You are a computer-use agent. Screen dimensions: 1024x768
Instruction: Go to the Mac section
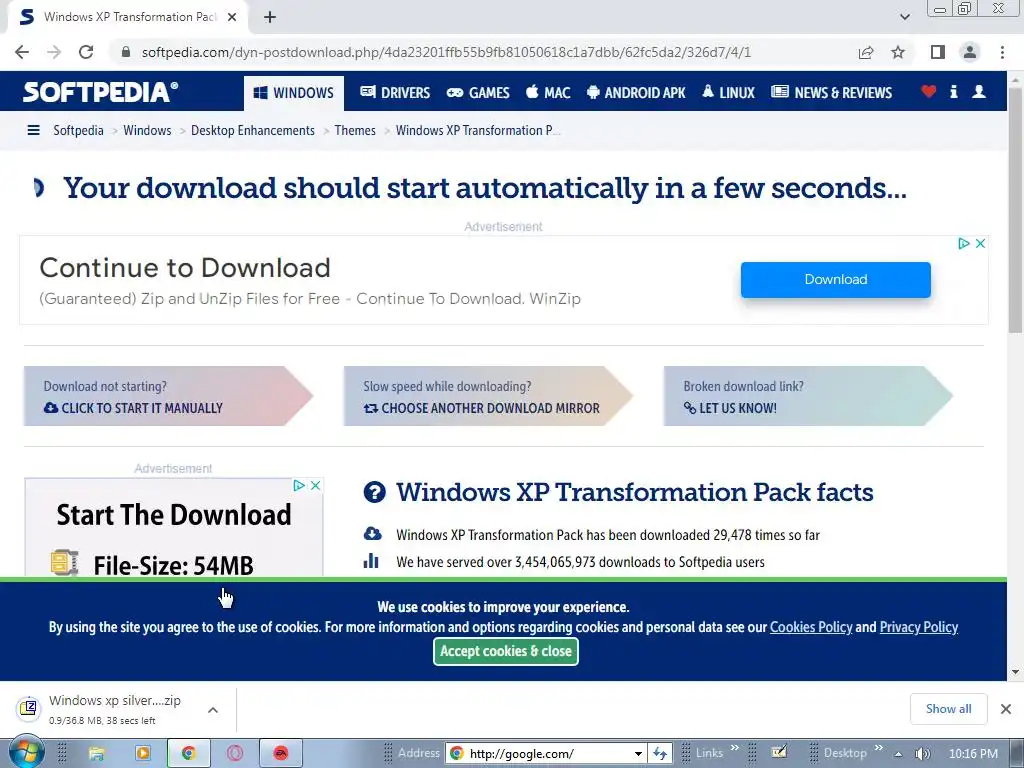coord(549,93)
